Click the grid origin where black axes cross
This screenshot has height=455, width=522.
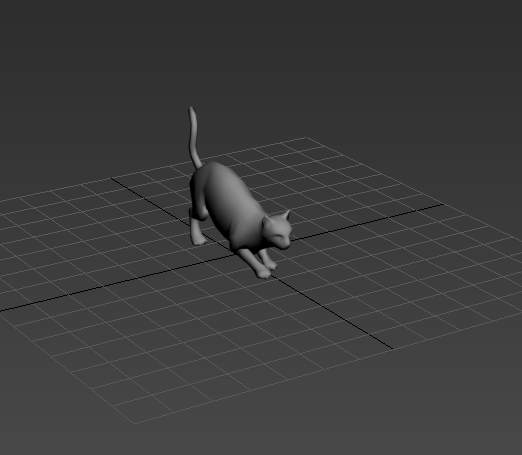234,255
